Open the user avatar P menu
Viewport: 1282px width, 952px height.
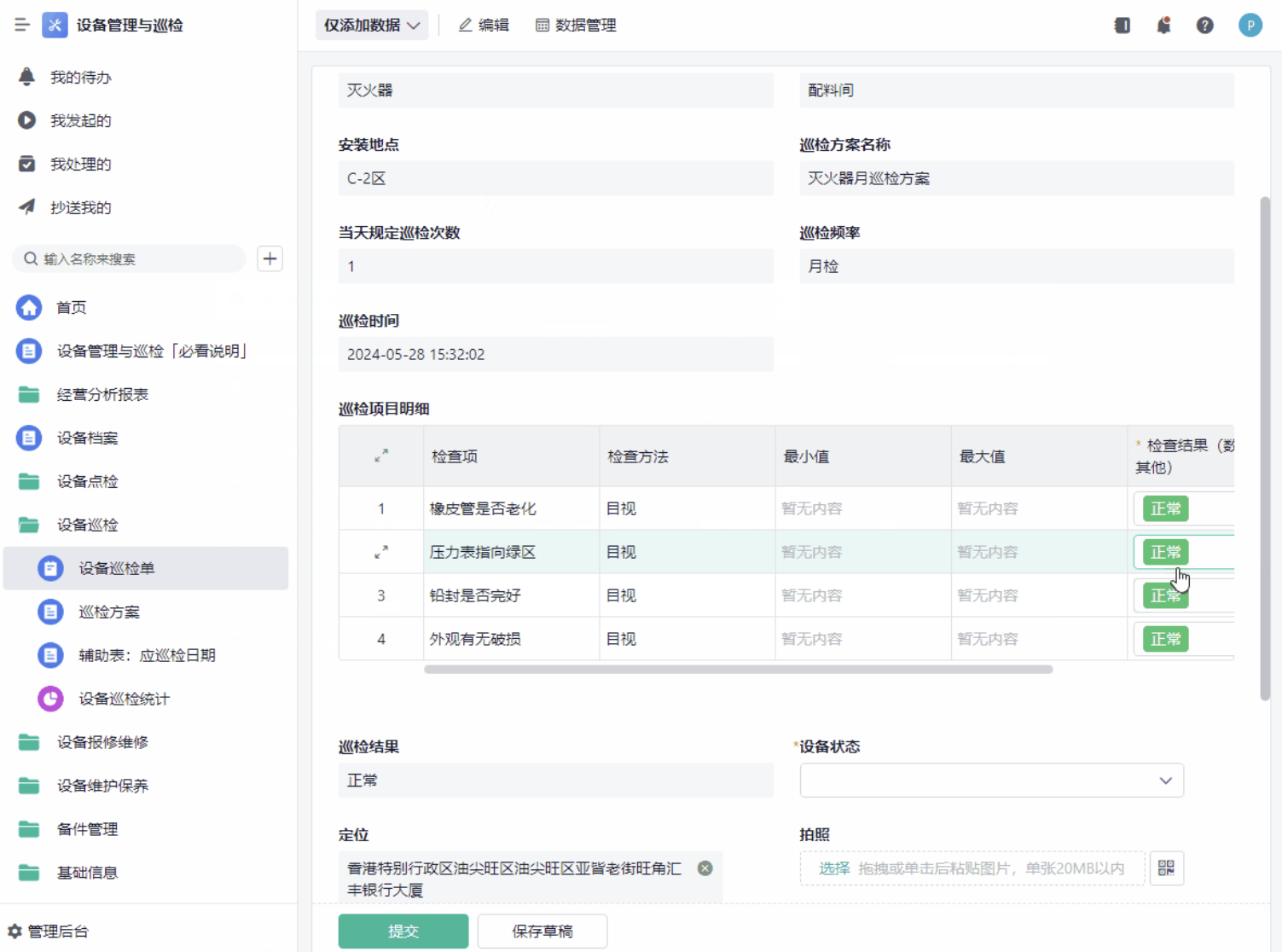(1250, 26)
